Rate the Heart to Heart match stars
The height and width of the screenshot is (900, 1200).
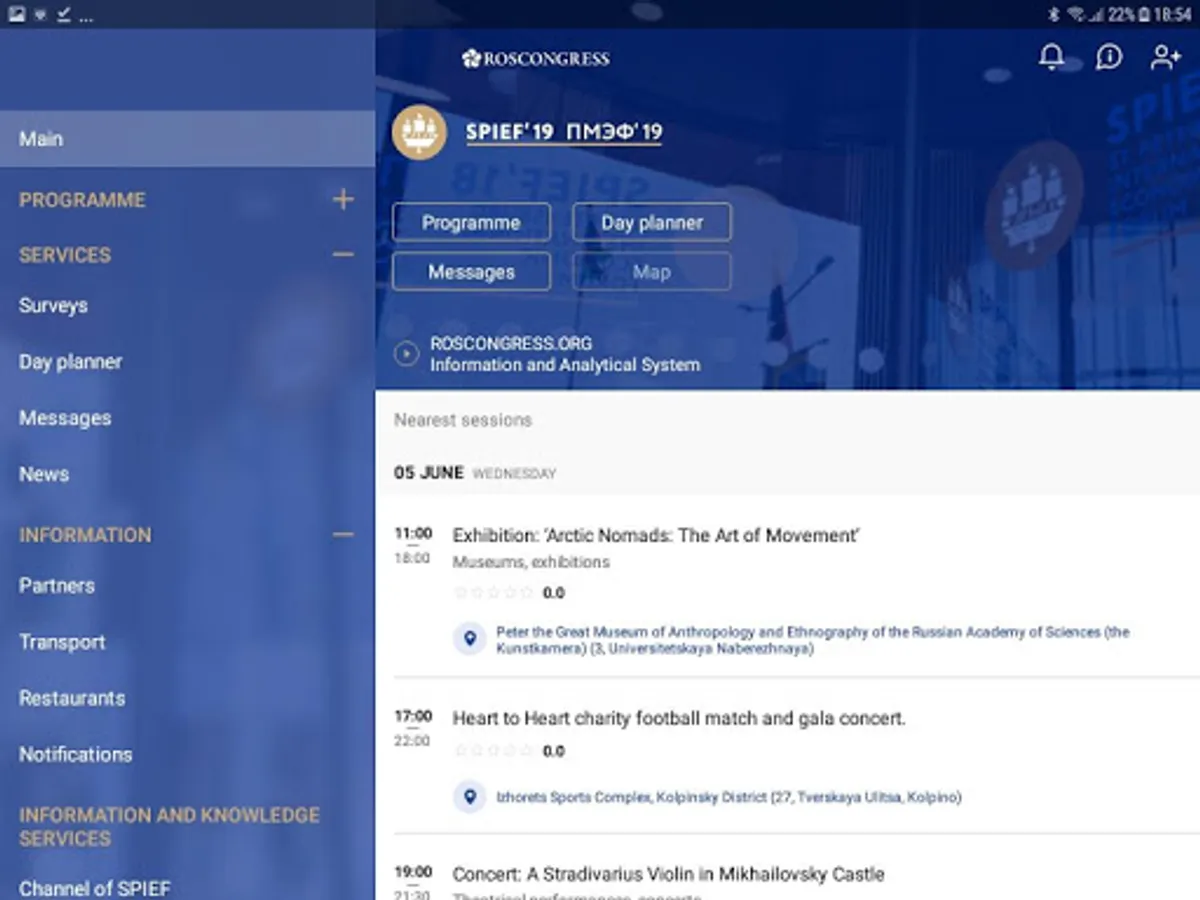(493, 751)
